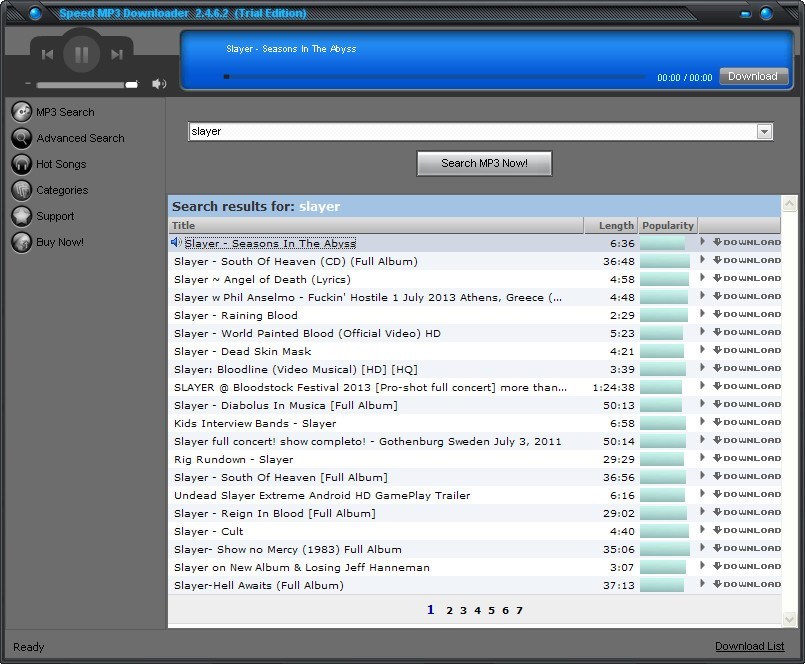The height and width of the screenshot is (664, 805).
Task: Skip back with the previous-track button
Action: 49,55
